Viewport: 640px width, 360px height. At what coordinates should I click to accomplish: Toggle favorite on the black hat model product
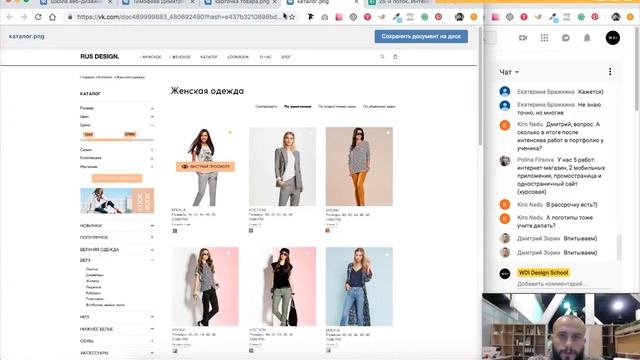pos(308,253)
